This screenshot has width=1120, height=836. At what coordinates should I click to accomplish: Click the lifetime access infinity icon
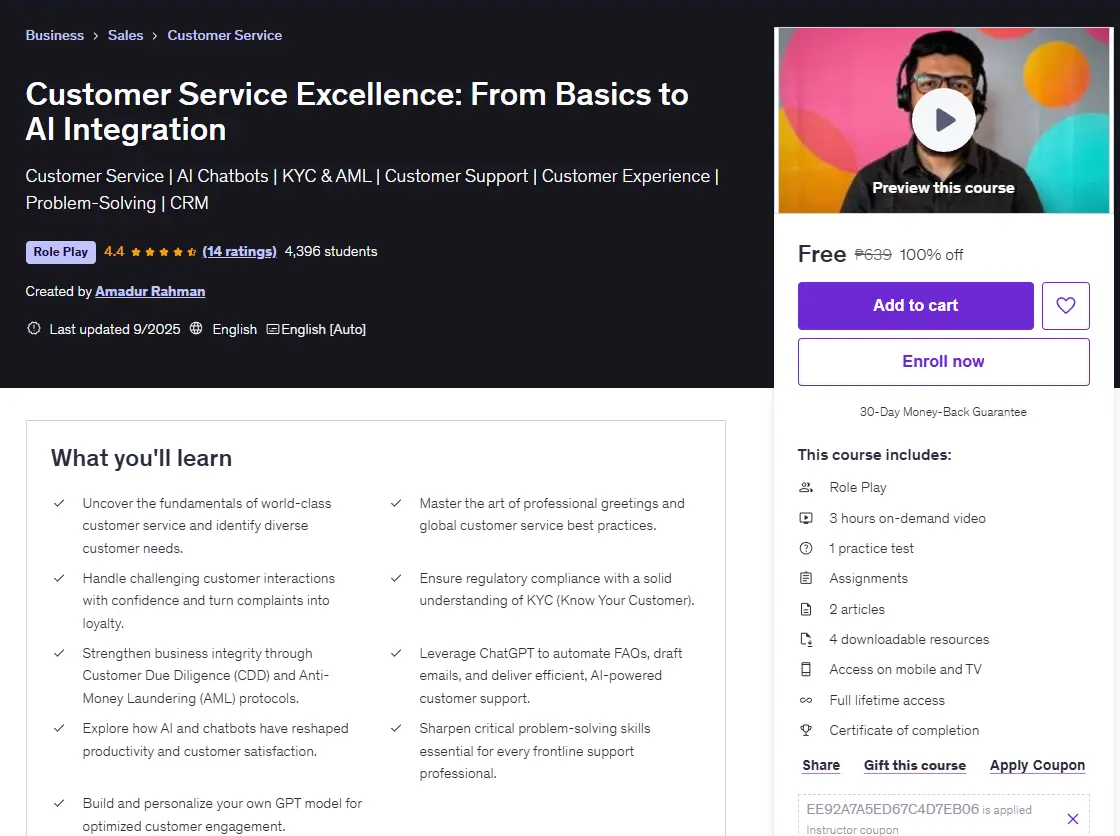pyautogui.click(x=806, y=700)
